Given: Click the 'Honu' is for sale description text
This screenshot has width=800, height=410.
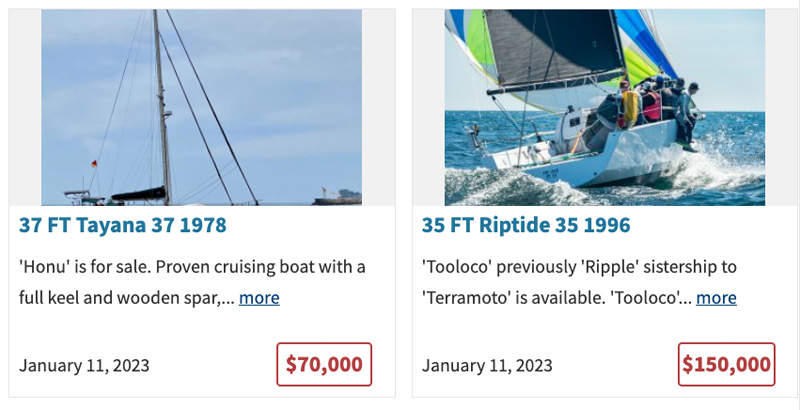Looking at the screenshot, I should tap(192, 267).
